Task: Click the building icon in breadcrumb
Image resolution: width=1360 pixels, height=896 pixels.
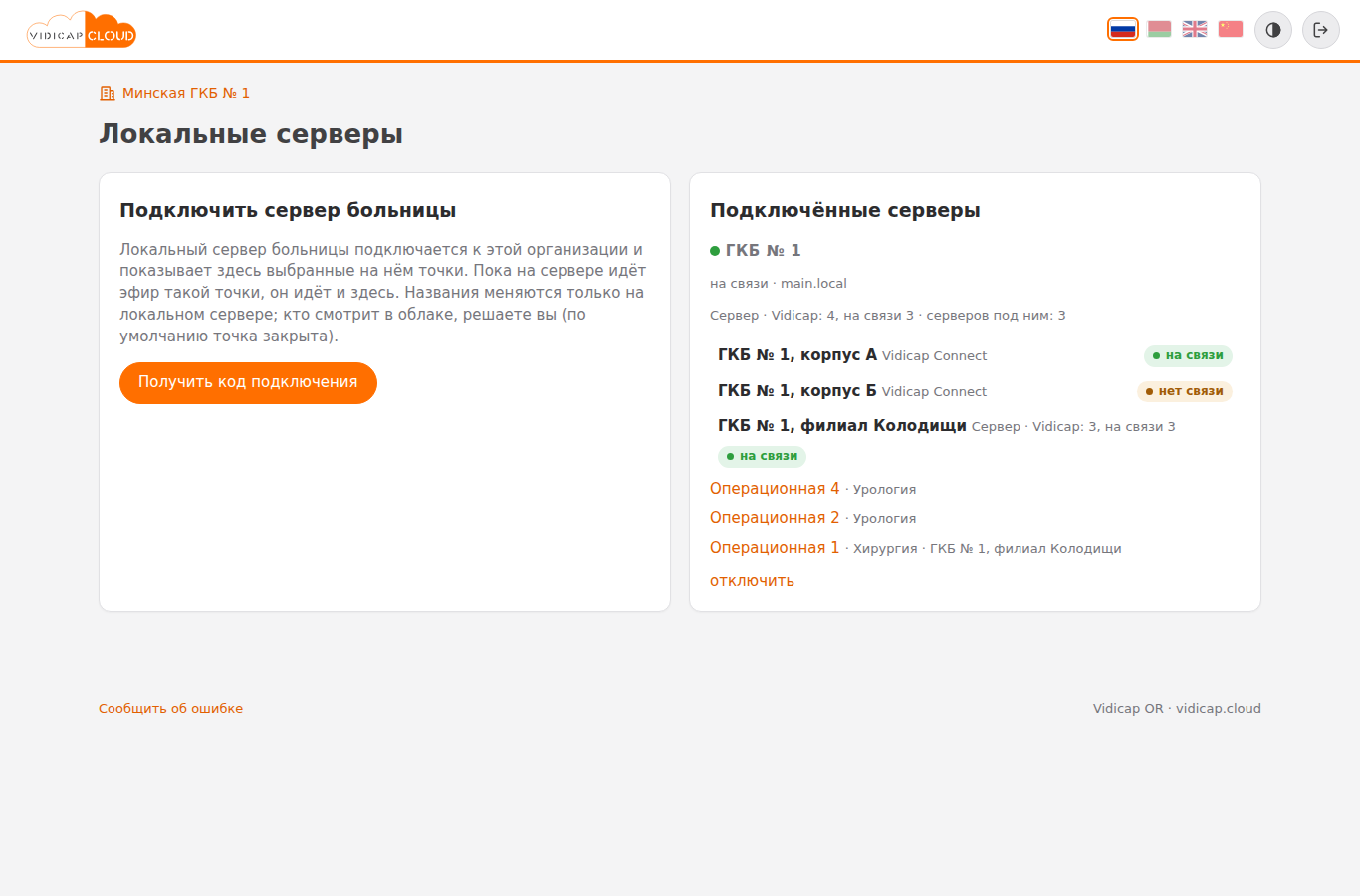Action: (108, 93)
